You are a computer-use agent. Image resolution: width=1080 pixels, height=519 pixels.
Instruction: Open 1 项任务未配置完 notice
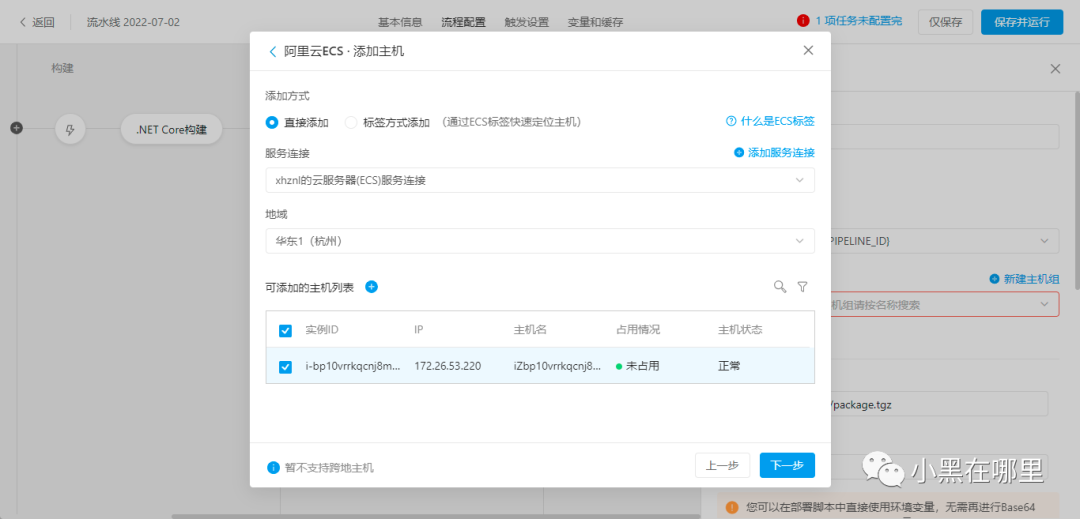point(859,21)
